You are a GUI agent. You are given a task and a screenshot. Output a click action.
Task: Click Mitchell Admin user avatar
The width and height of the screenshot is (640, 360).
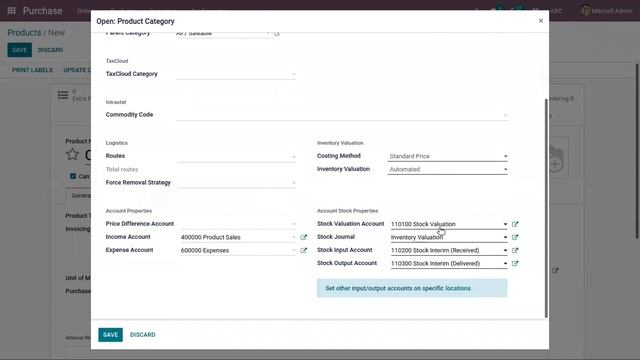coord(585,11)
